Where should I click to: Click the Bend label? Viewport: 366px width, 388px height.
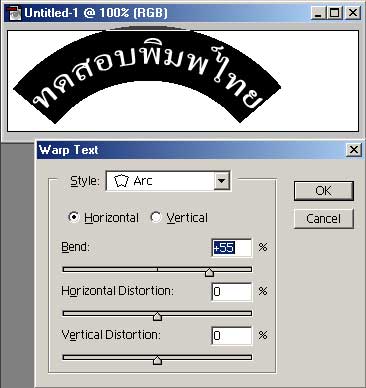click(x=76, y=247)
